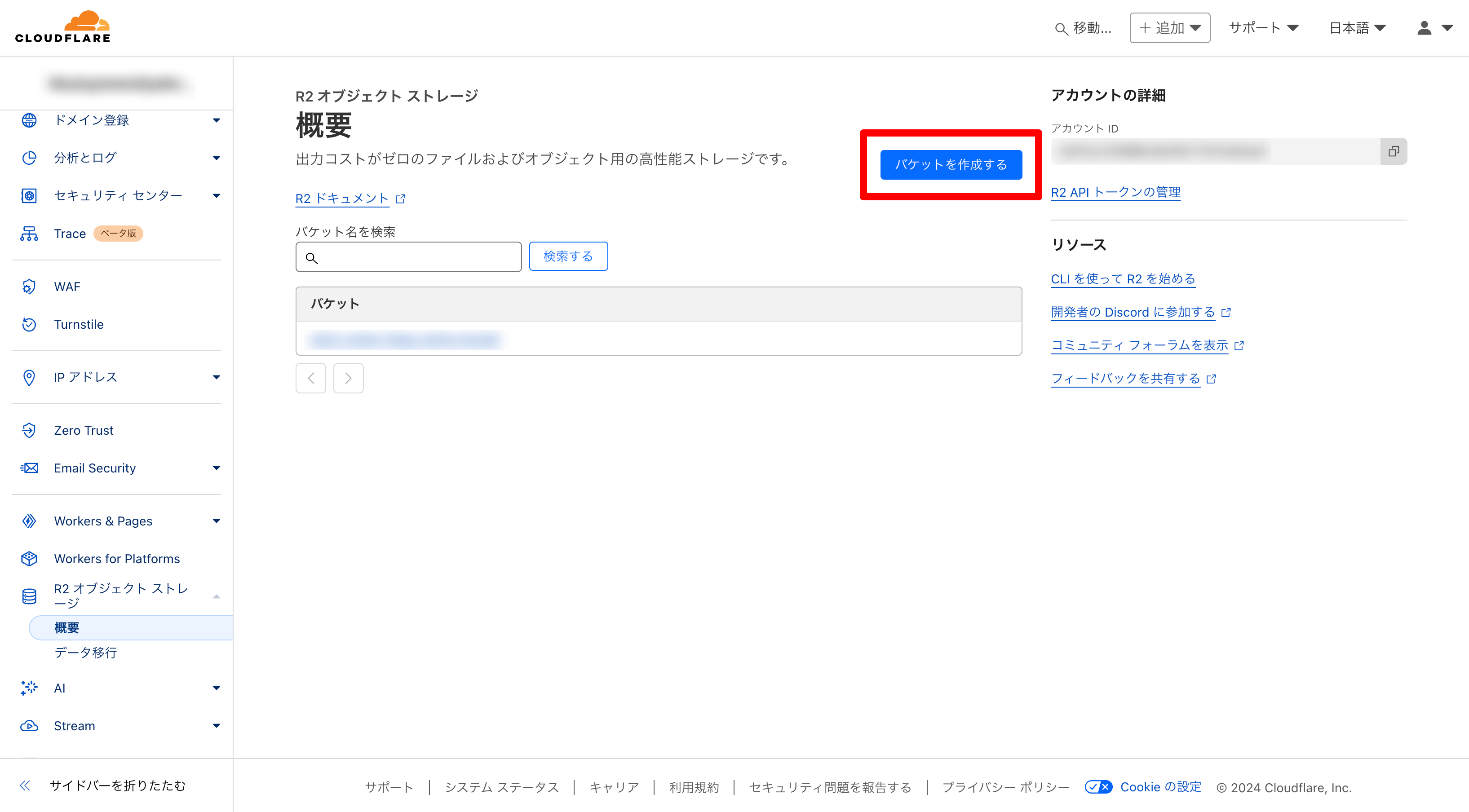Open the 日本語 language dropdown

(x=1357, y=28)
